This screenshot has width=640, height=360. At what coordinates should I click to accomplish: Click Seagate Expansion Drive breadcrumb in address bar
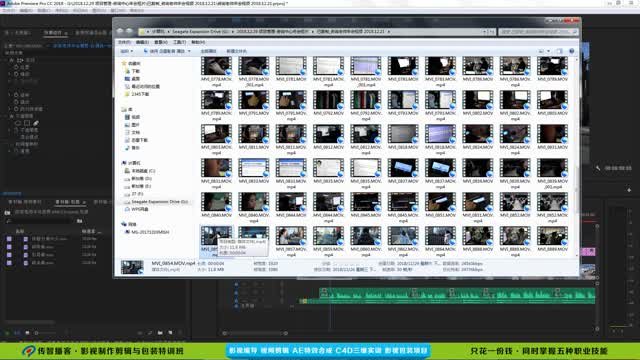pyautogui.click(x=200, y=31)
